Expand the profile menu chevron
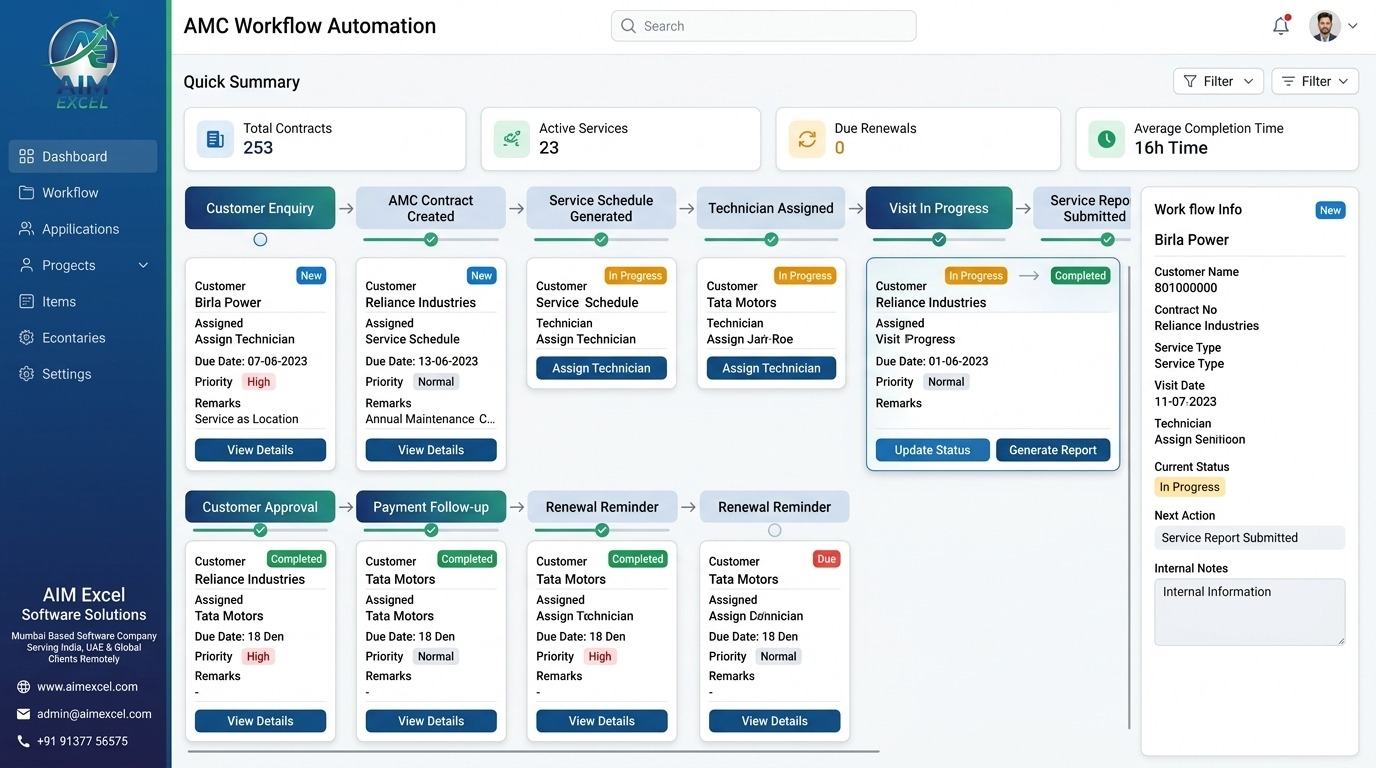Viewport: 1376px width, 768px height. [x=1353, y=26]
